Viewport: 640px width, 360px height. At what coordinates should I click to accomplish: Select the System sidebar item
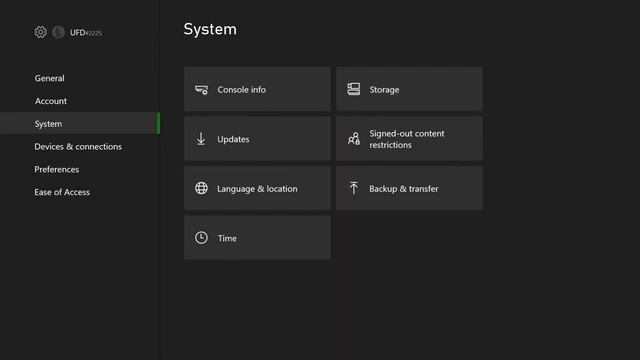[x=80, y=123]
